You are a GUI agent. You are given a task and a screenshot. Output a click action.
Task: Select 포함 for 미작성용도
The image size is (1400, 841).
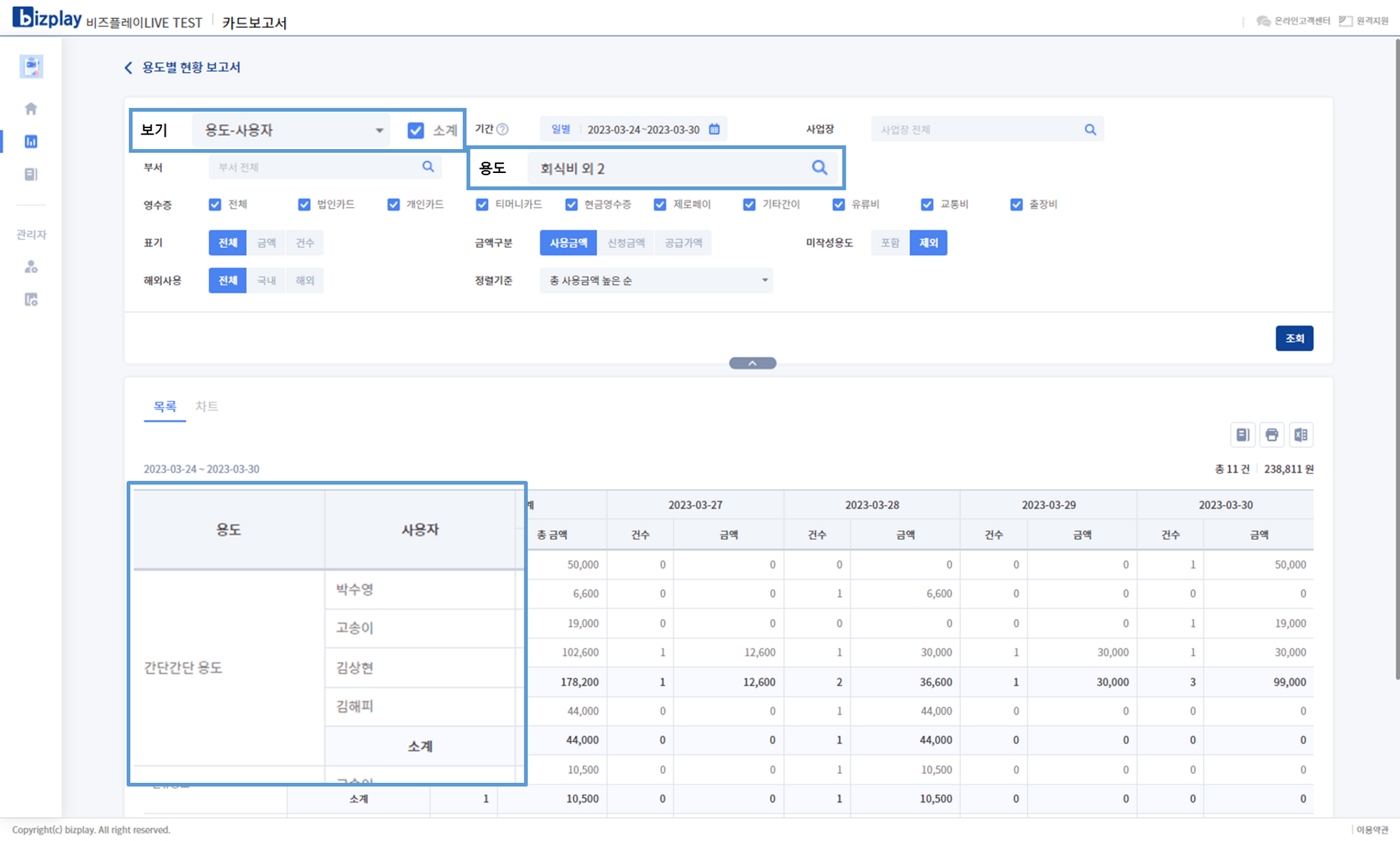click(890, 243)
